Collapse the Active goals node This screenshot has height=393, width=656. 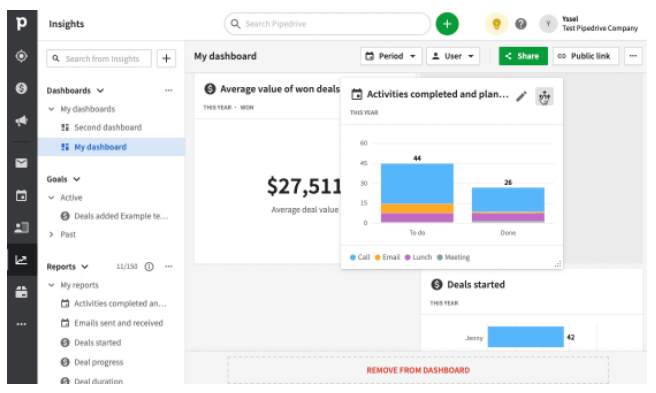coord(51,198)
